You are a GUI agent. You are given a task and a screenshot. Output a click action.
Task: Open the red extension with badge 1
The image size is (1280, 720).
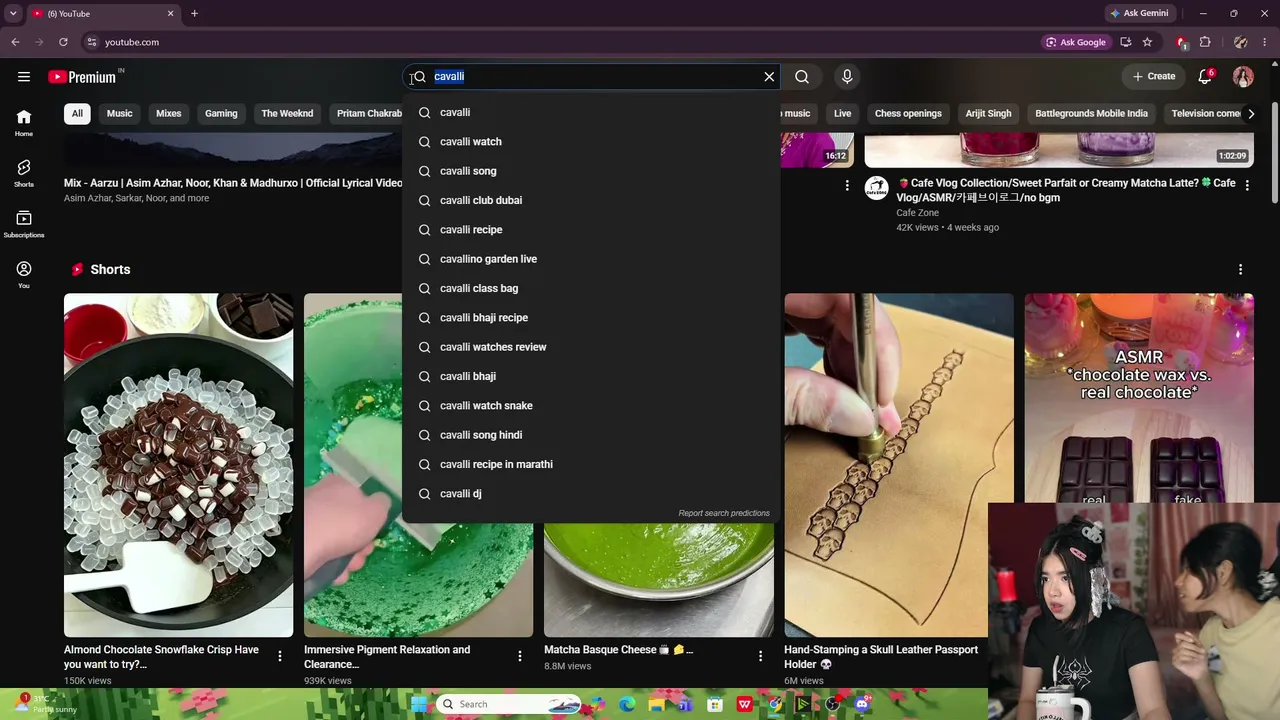[1181, 42]
